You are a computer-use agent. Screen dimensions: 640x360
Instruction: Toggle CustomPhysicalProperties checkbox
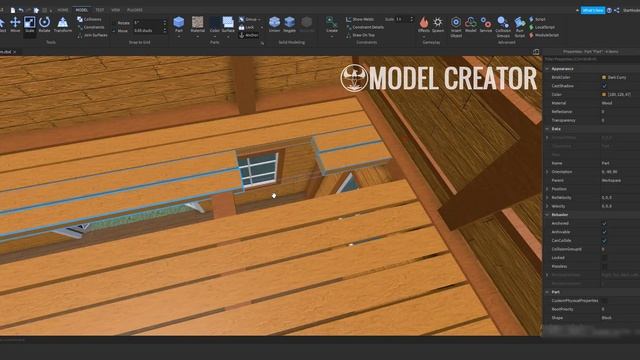[x=604, y=300]
